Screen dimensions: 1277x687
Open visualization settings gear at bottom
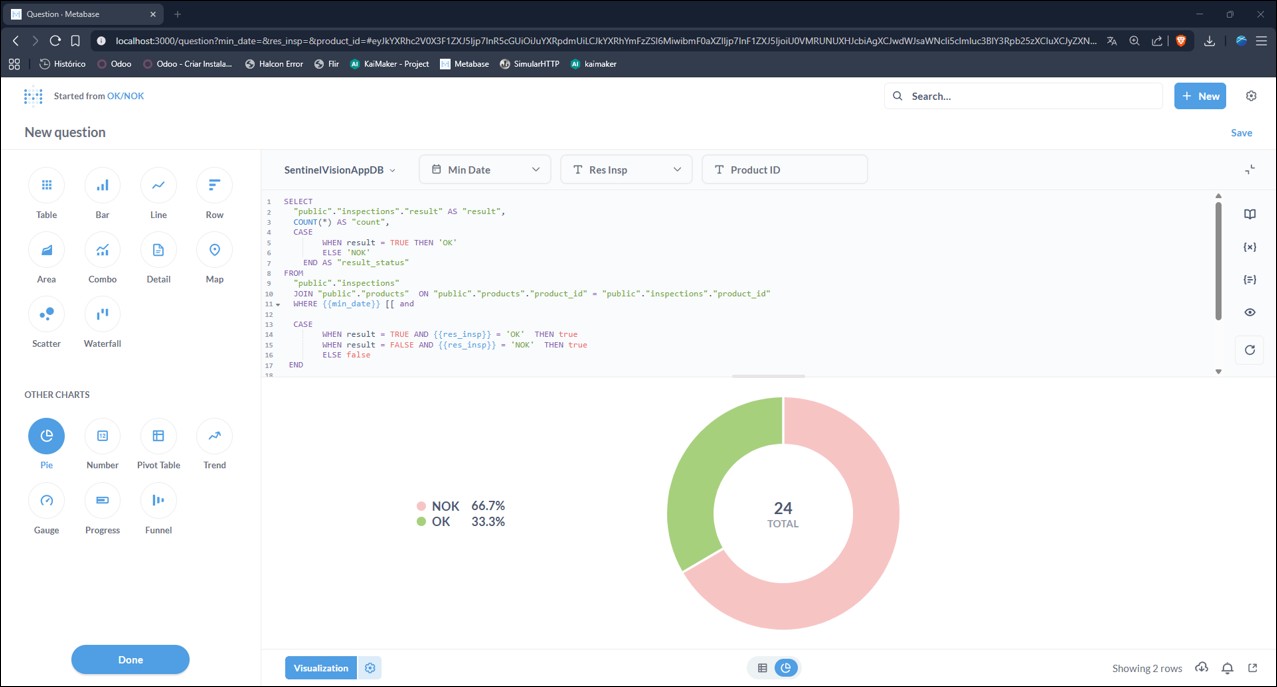[370, 668]
